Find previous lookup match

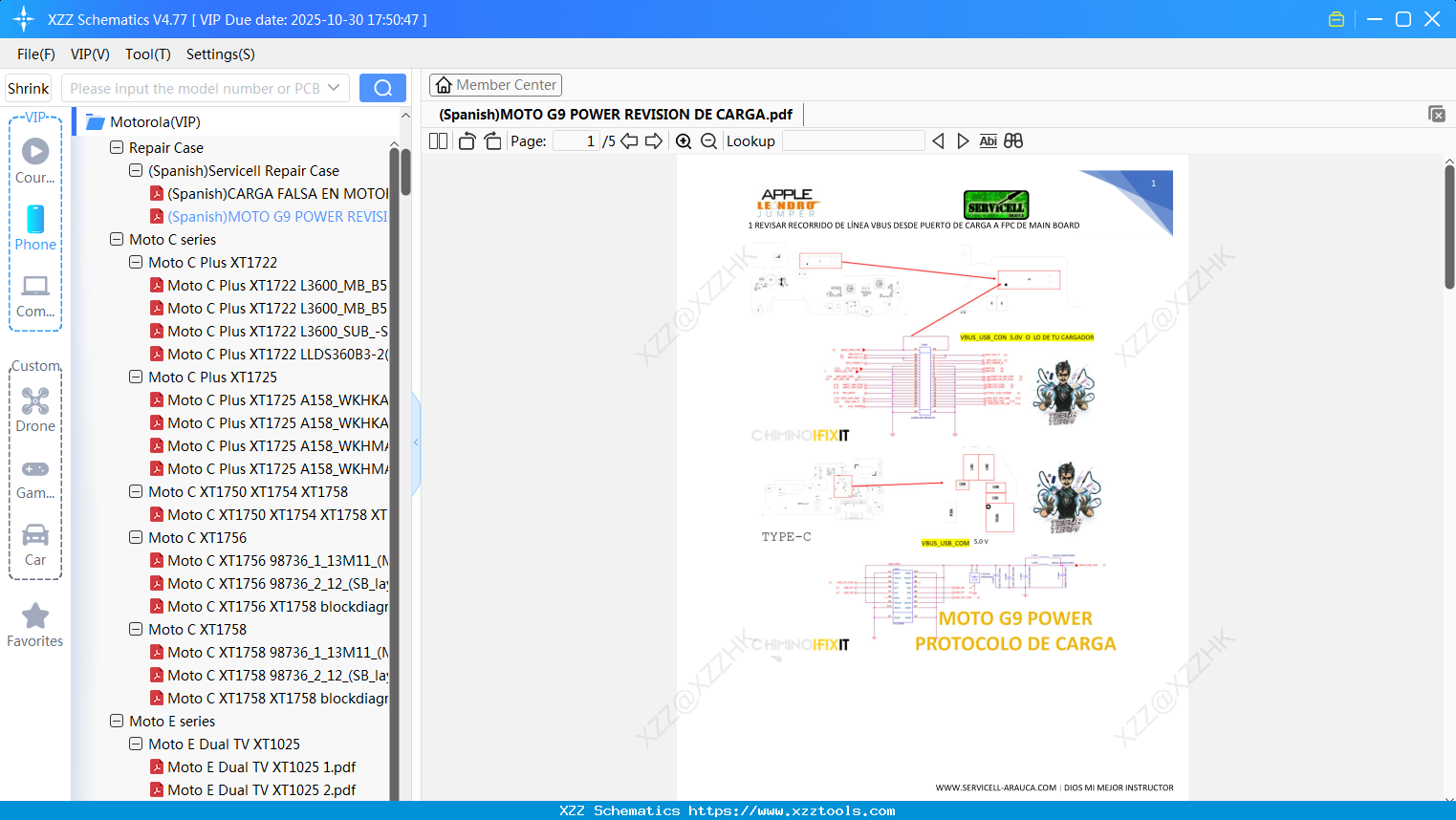(938, 141)
